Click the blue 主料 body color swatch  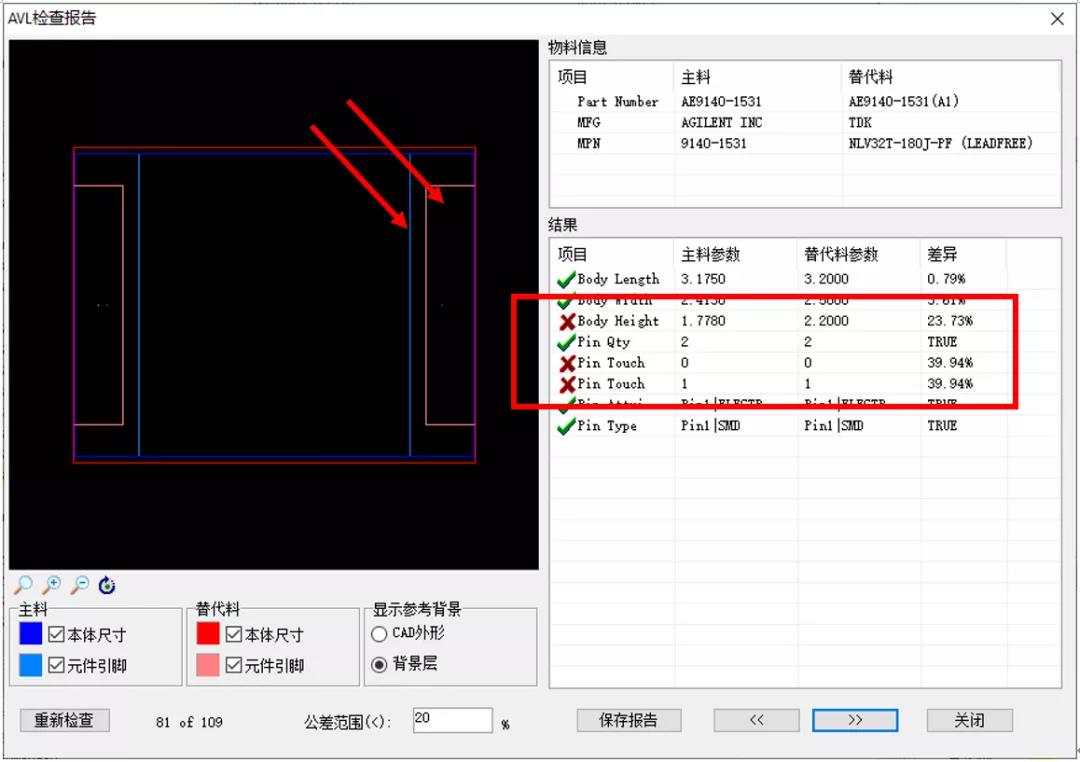pyautogui.click(x=30, y=633)
